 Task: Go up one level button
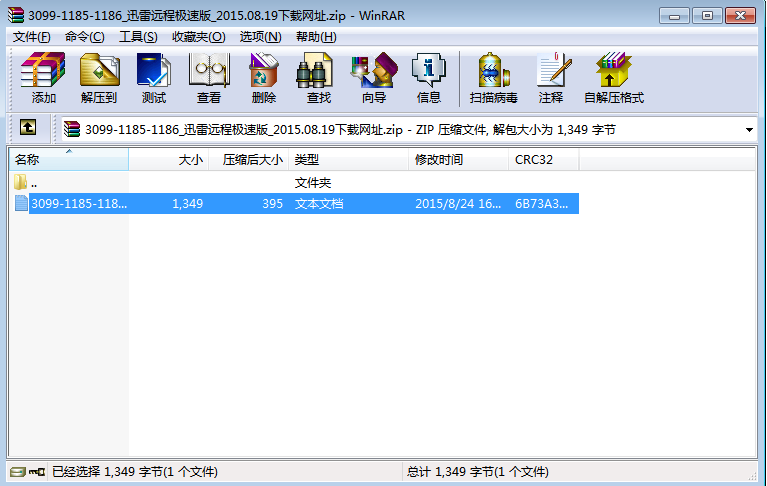point(28,128)
